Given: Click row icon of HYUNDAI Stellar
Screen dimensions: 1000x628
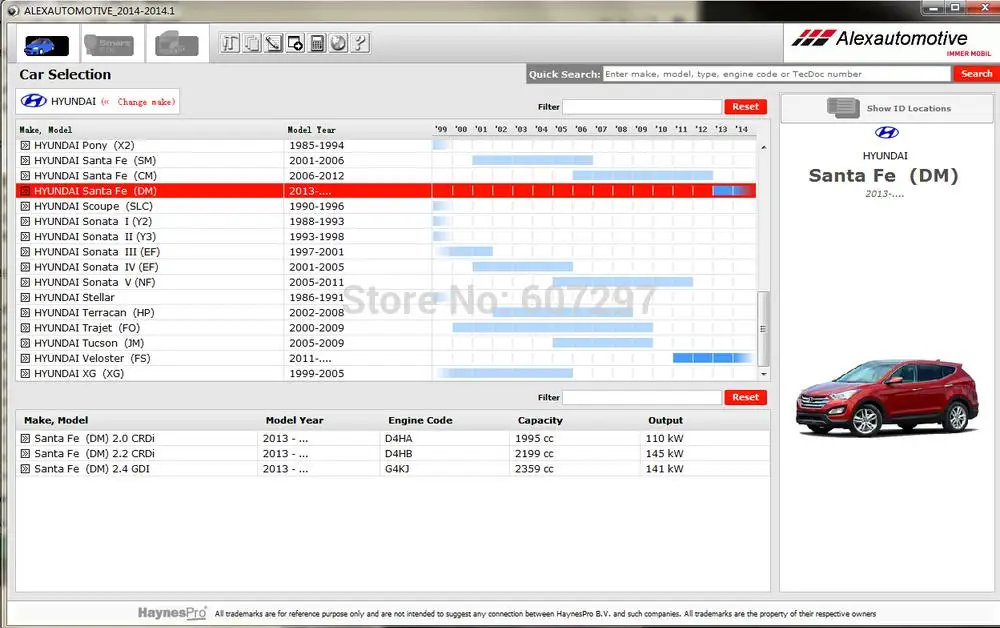Looking at the screenshot, I should pyautogui.click(x=25, y=297).
